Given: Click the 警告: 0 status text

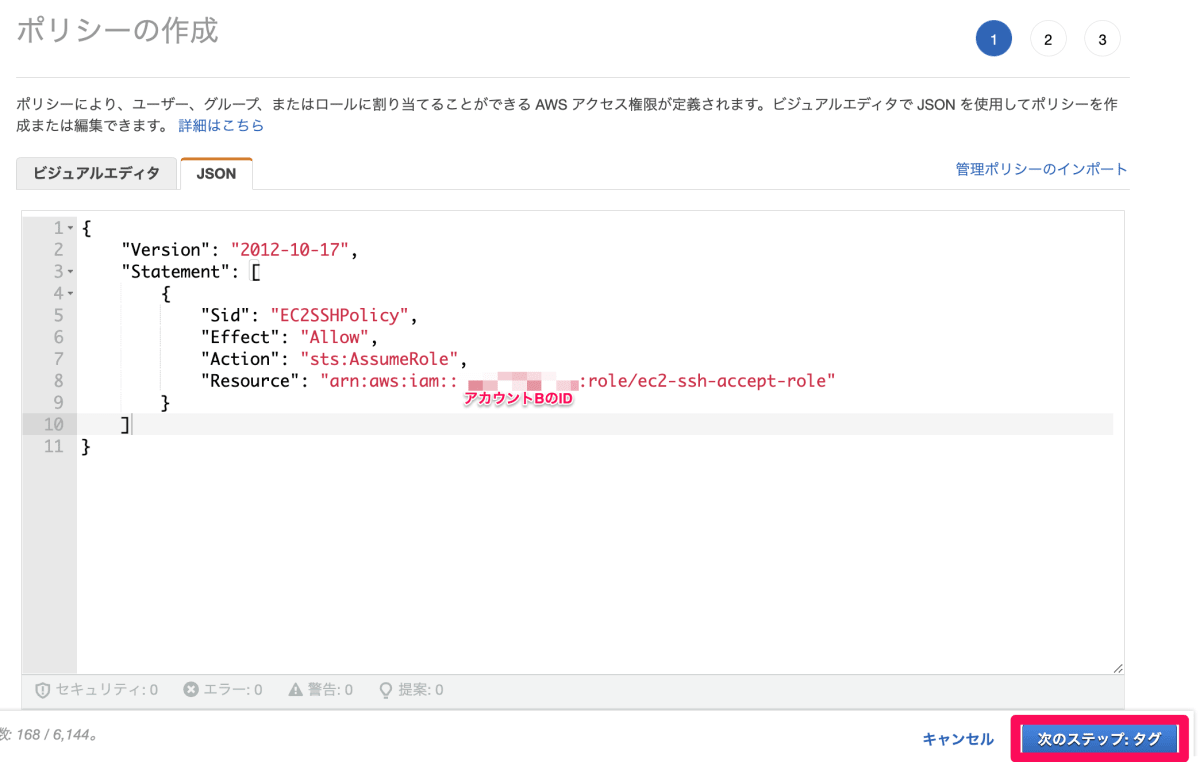Looking at the screenshot, I should pos(329,690).
